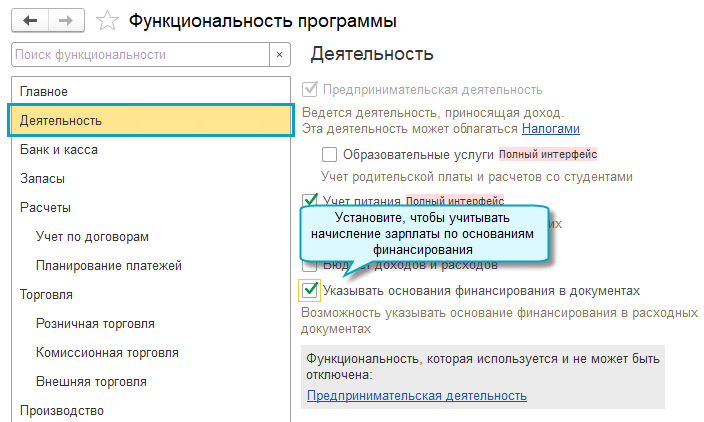Image resolution: width=704 pixels, height=422 pixels.
Task: Go to the 'Запасы' section
Action: click(x=42, y=179)
